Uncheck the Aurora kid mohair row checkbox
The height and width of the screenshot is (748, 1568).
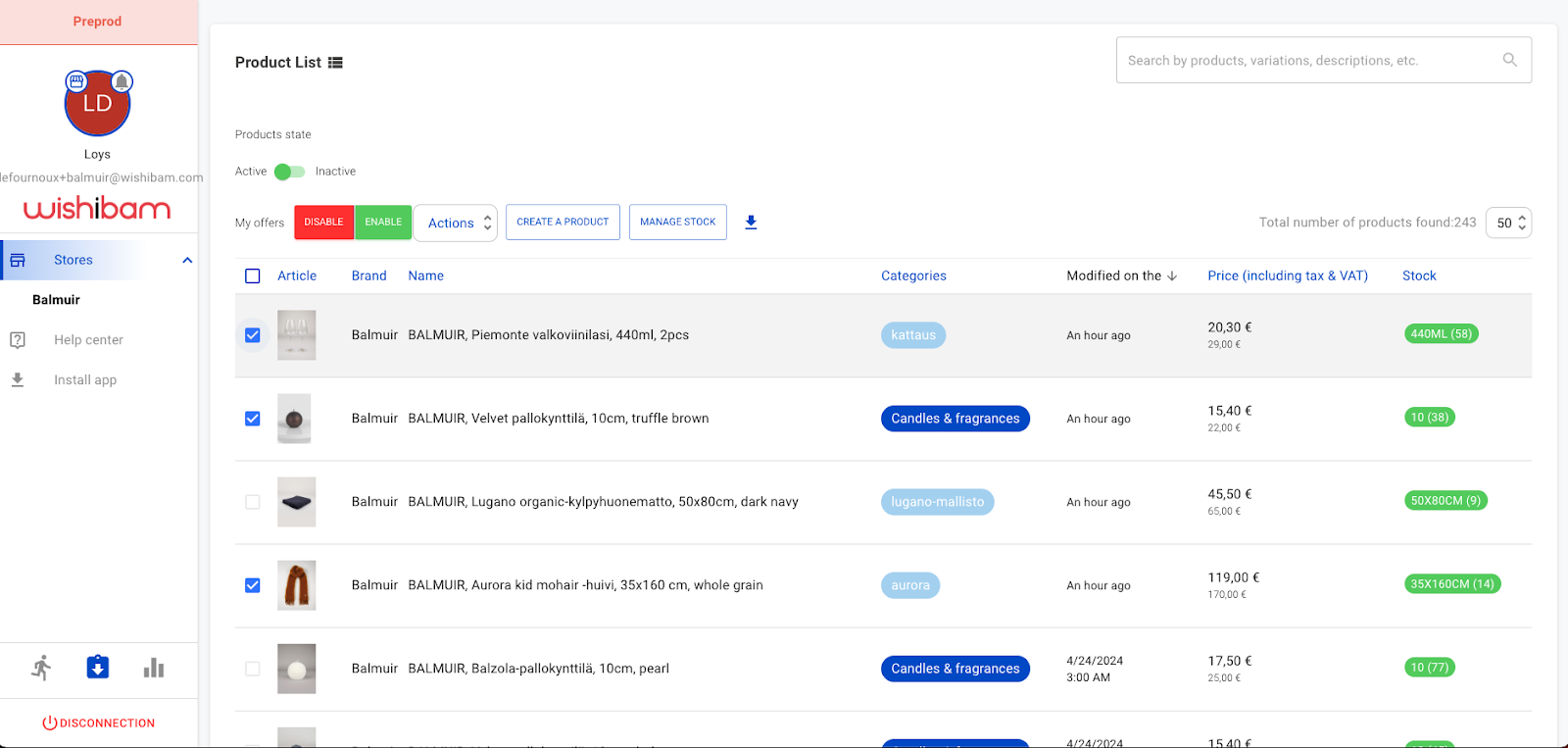(253, 585)
